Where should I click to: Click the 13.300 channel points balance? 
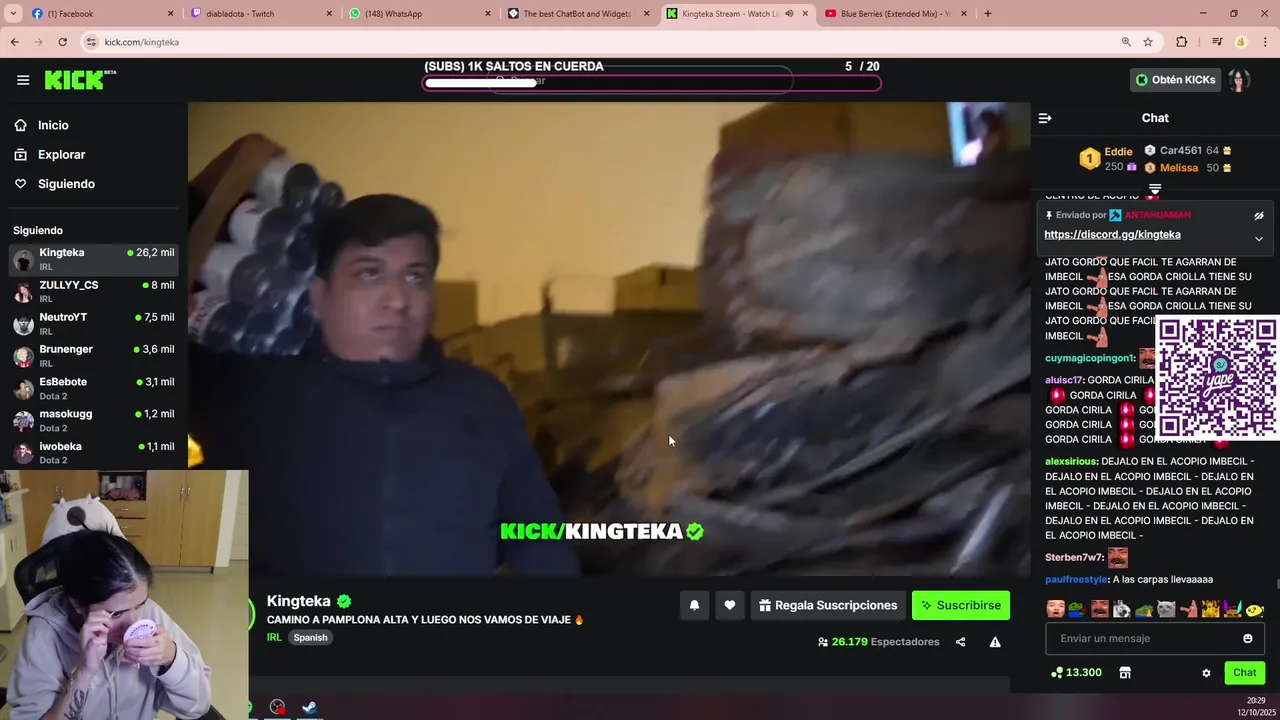click(x=1076, y=673)
